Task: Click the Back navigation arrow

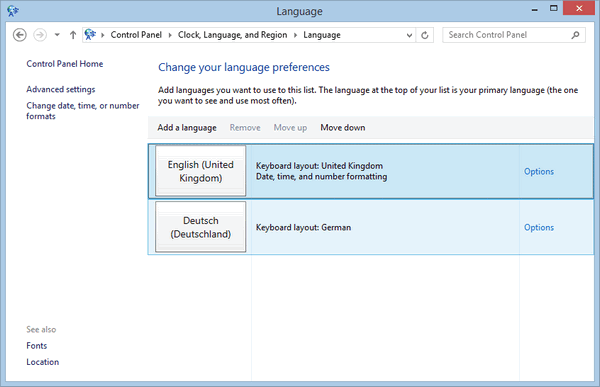Action: pos(20,35)
